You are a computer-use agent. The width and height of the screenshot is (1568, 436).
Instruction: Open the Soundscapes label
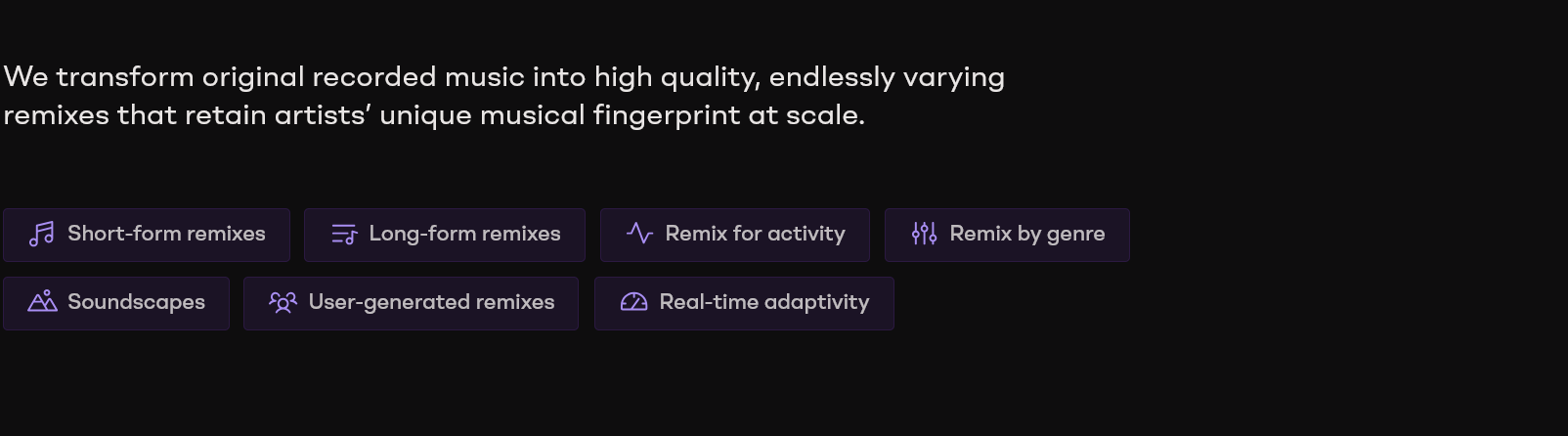point(136,302)
